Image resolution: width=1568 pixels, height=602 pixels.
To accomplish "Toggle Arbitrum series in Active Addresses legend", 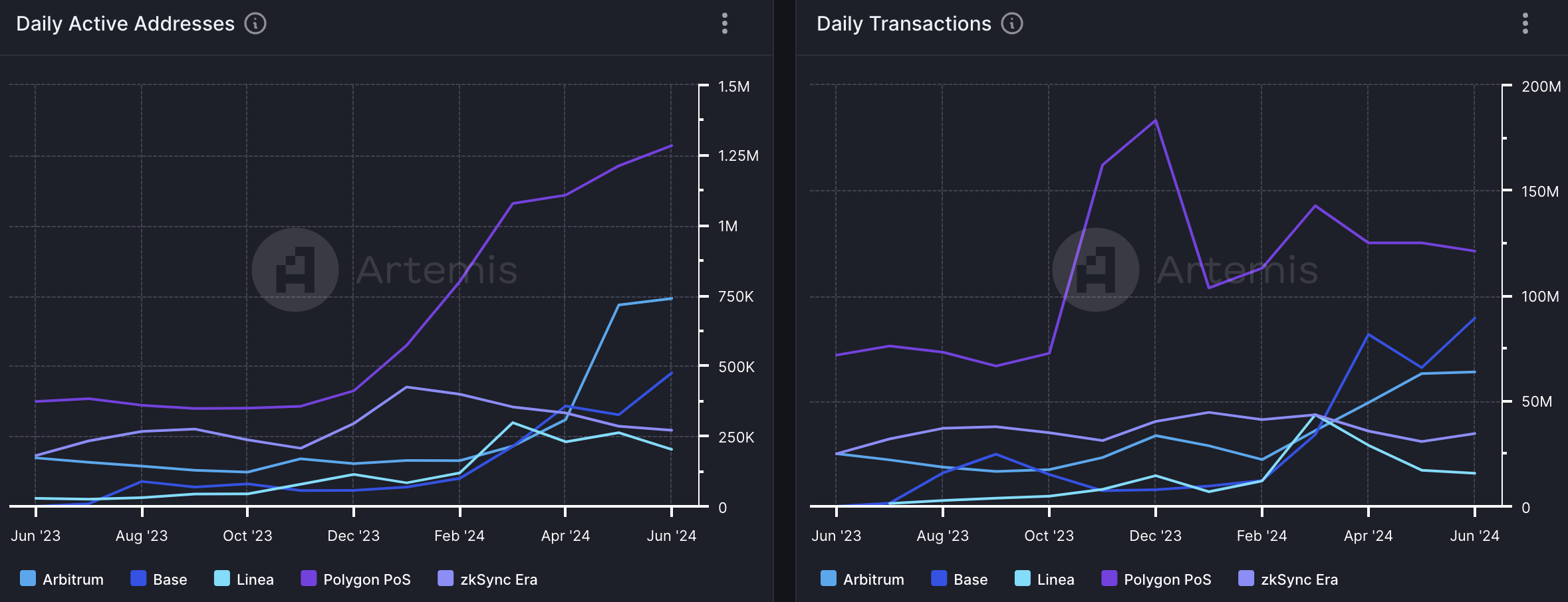I will coord(62,579).
